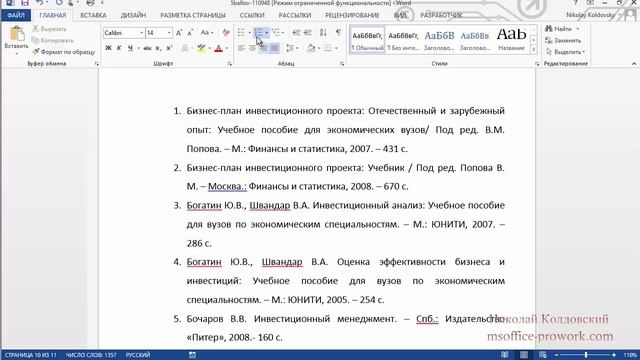Switch to the ССЫЛКИ tab
The width and height of the screenshot is (640, 360).
(x=252, y=15)
